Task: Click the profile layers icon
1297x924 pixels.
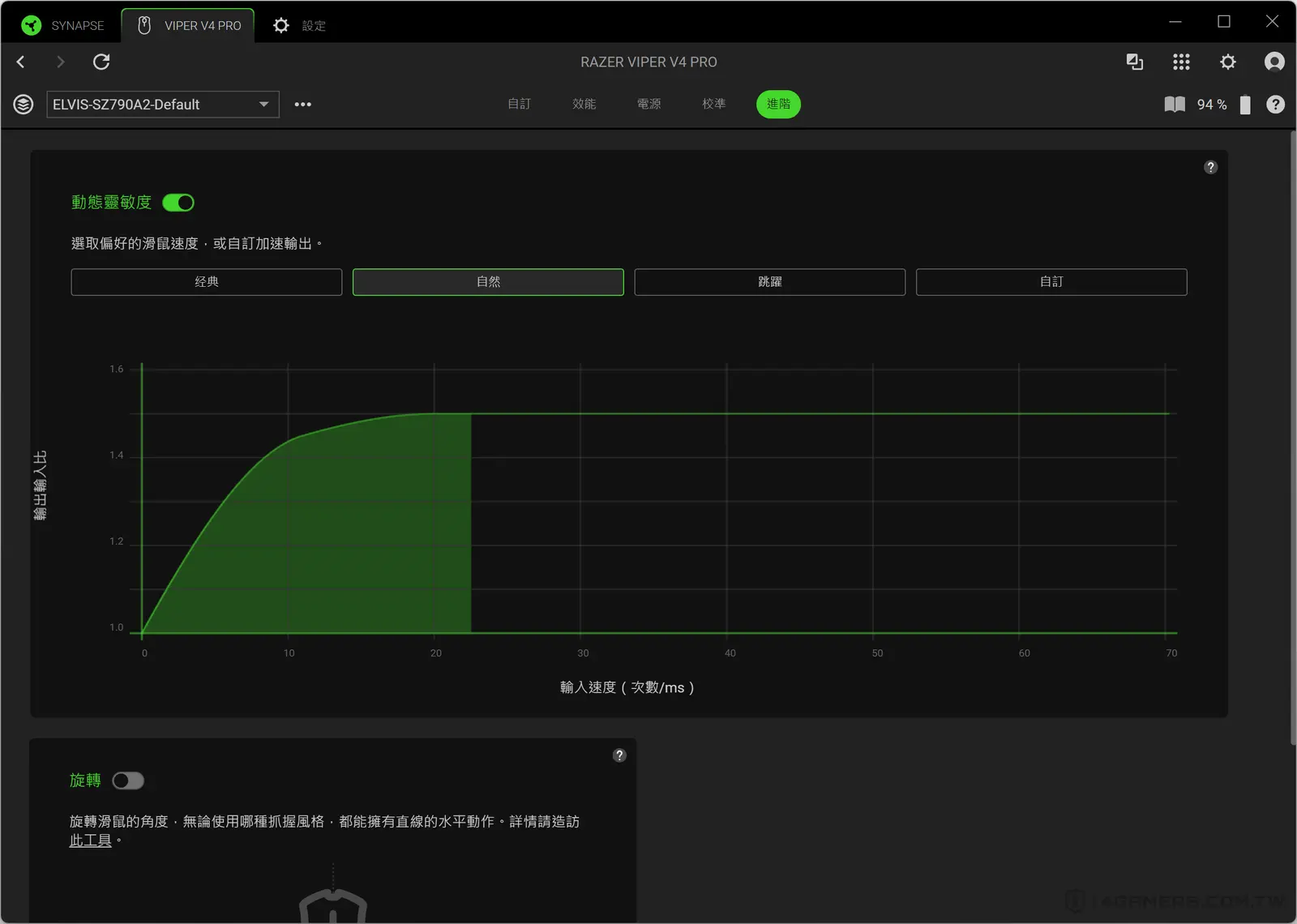Action: pyautogui.click(x=24, y=105)
